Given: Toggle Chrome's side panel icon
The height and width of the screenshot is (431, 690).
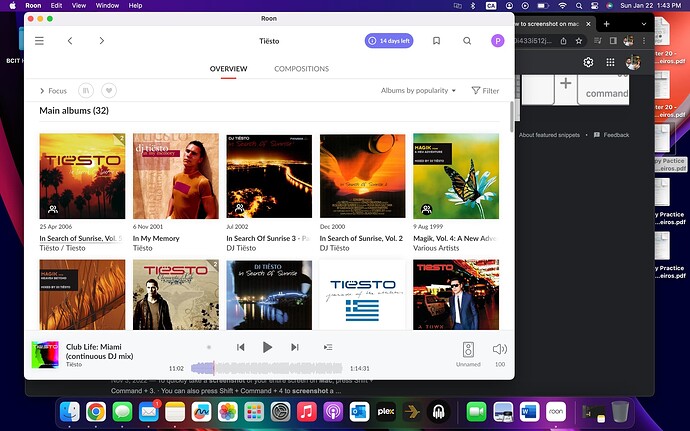Looking at the screenshot, I should 613,41.
